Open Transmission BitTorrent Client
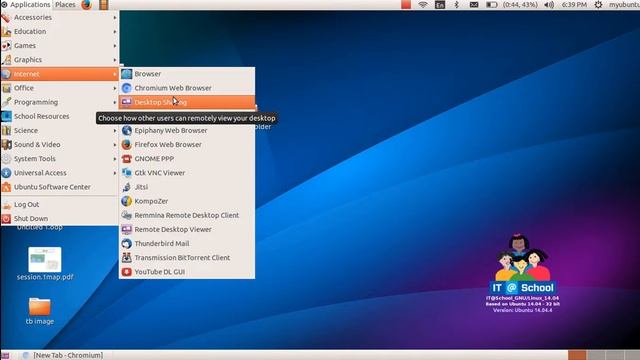Image resolution: width=640 pixels, height=360 pixels. (187, 258)
